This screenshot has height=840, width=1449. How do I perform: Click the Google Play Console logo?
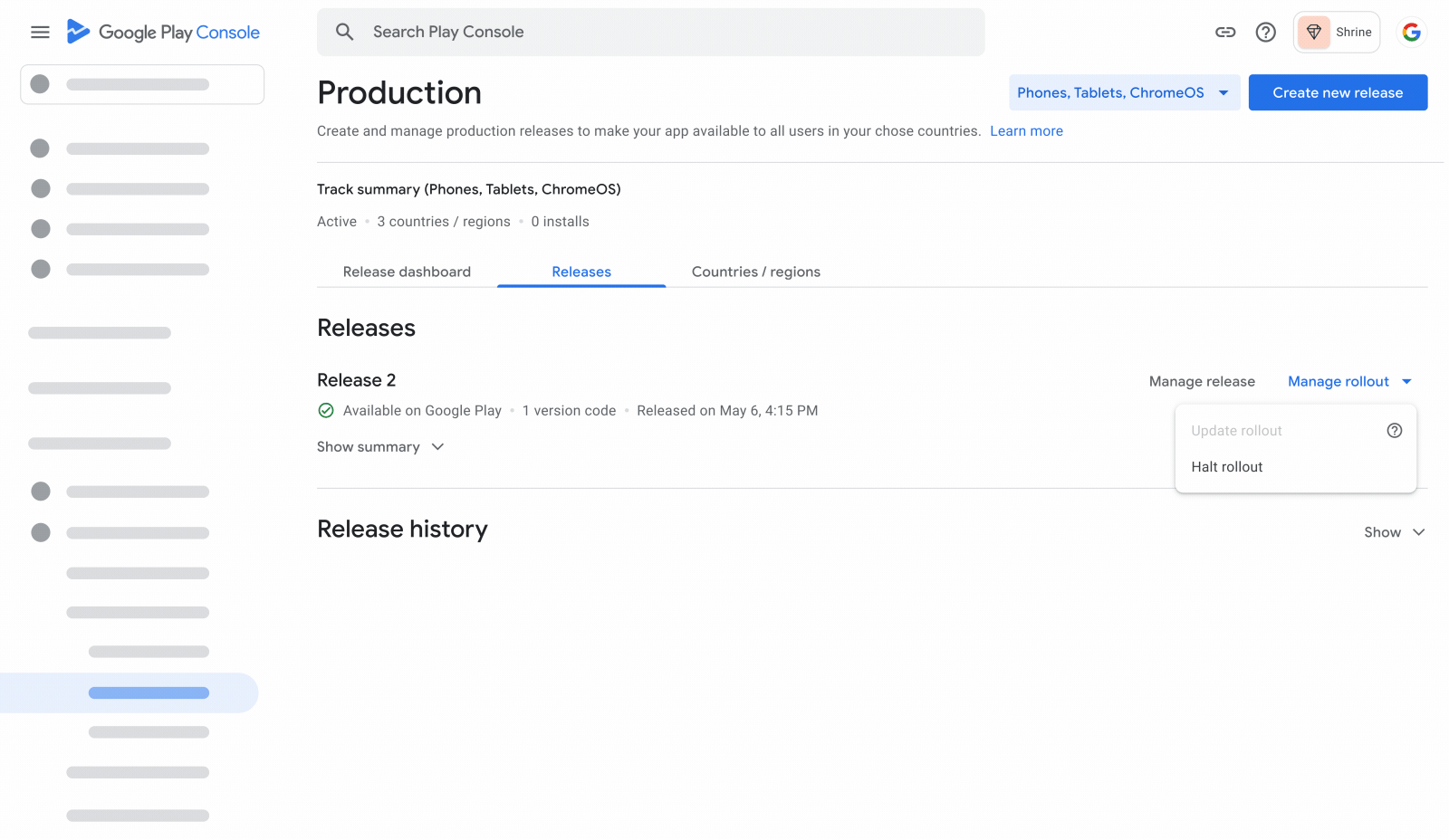164,33
